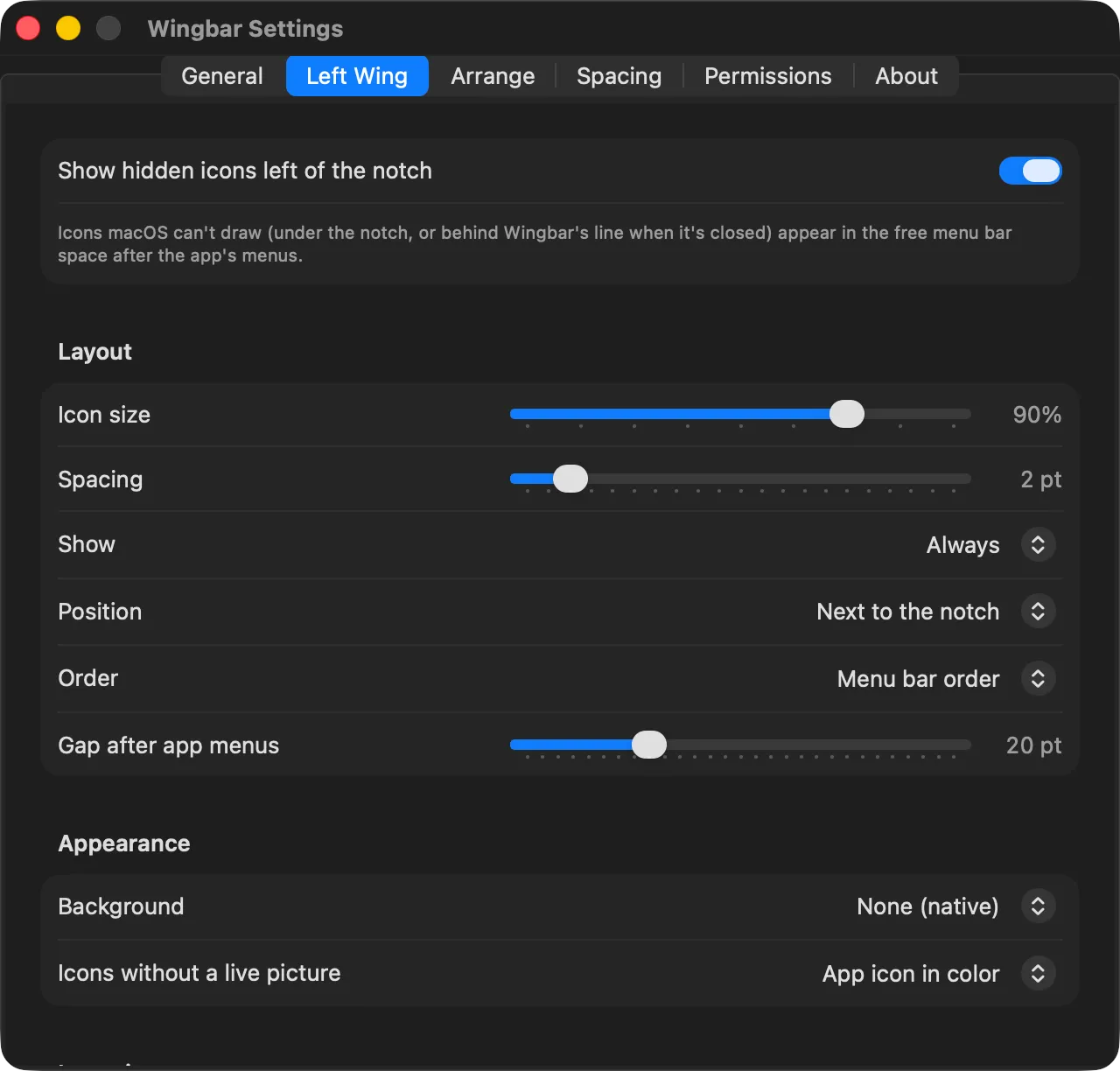Image resolution: width=1120 pixels, height=1071 pixels.
Task: Click the Gap after app menus slider knob
Action: pyautogui.click(x=649, y=745)
